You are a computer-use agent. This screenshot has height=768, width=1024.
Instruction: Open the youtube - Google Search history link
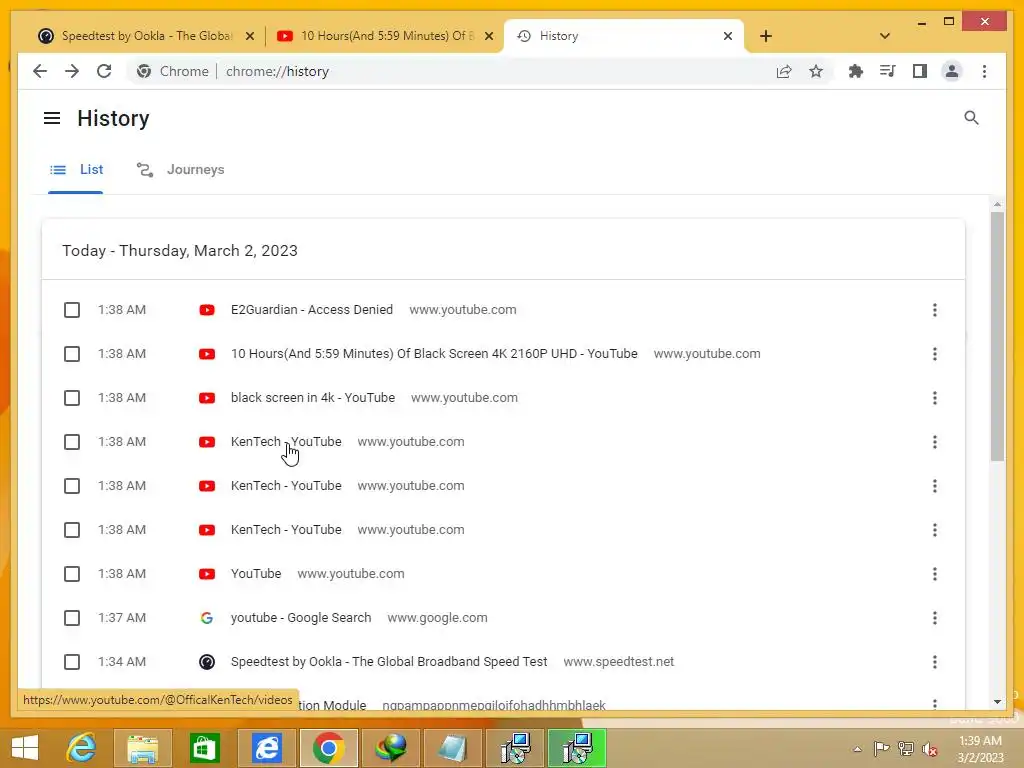pos(300,618)
